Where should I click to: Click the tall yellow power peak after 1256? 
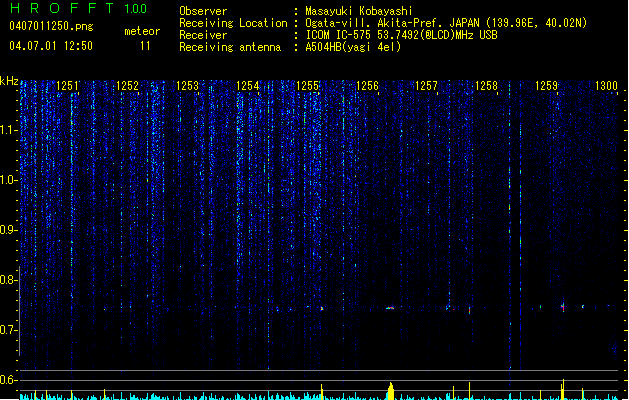click(x=390, y=391)
